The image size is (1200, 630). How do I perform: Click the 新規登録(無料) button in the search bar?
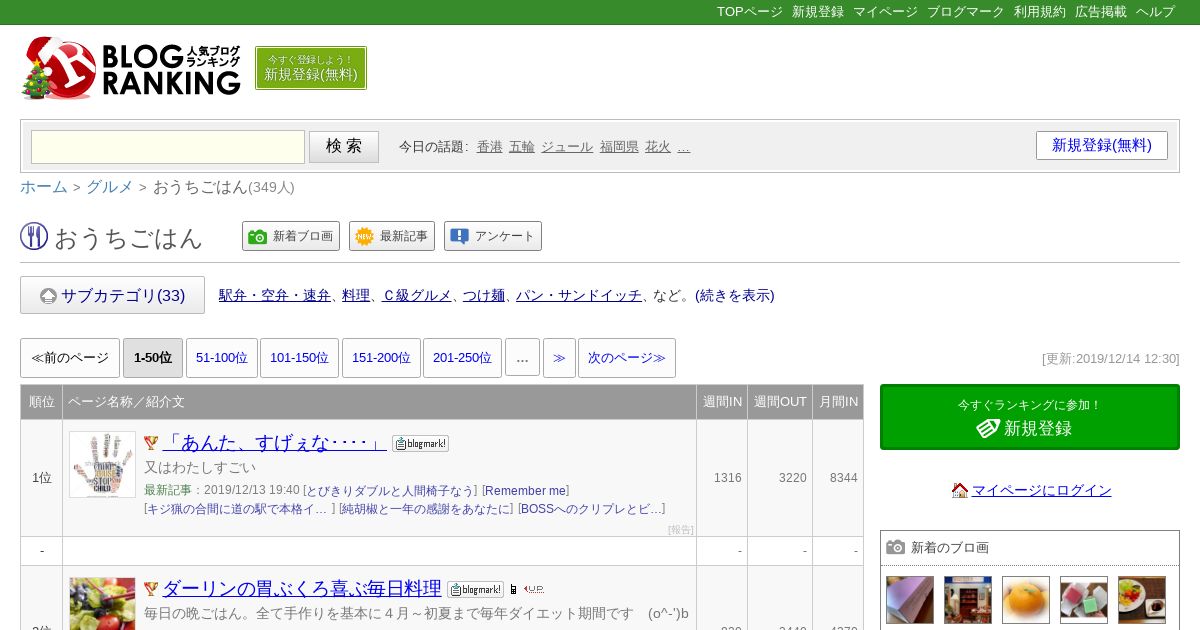pyautogui.click(x=1102, y=145)
